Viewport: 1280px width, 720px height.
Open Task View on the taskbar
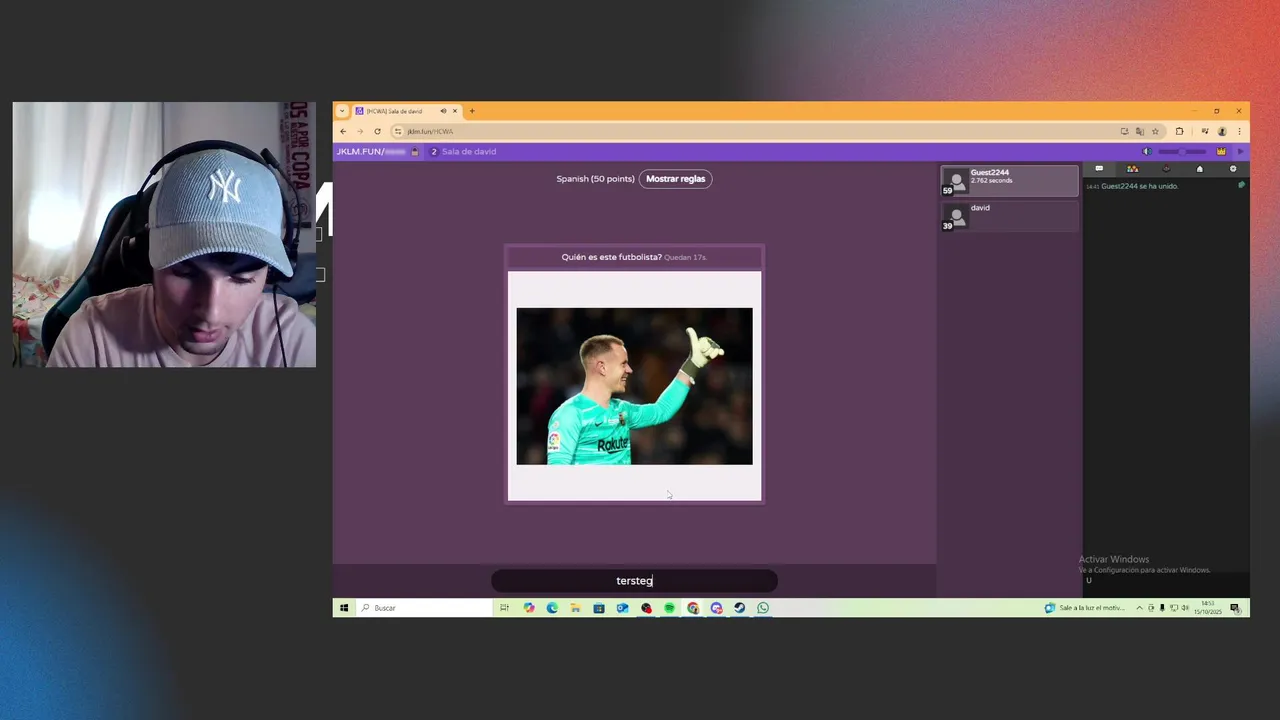(504, 608)
